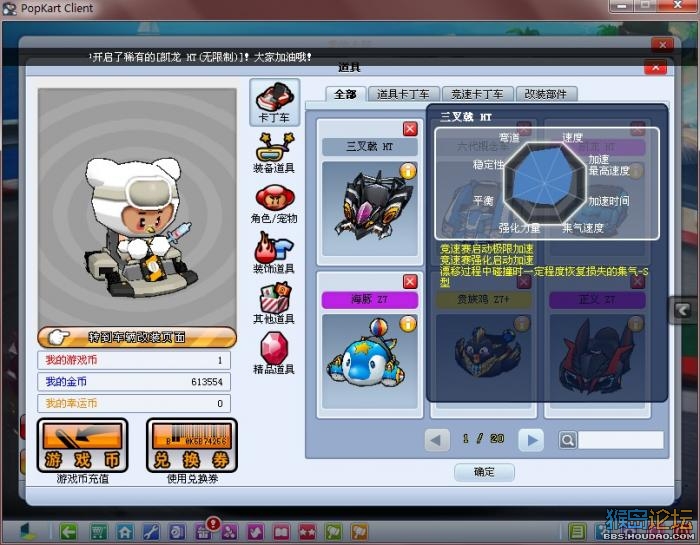Open the red book icon in bottom bar
This screenshot has width=700, height=545.
[x=281, y=532]
